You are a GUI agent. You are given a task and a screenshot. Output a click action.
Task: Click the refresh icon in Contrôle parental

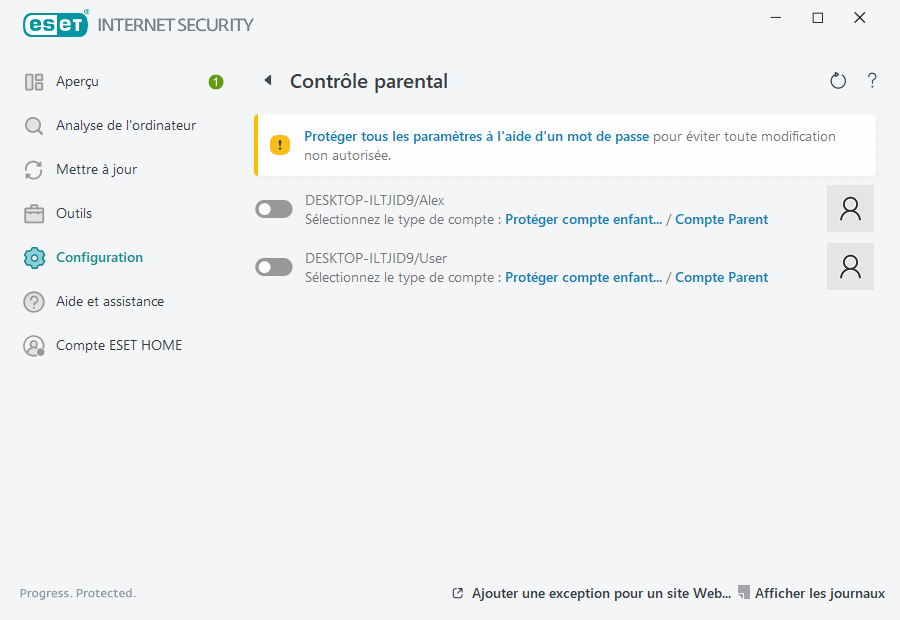[x=838, y=80]
